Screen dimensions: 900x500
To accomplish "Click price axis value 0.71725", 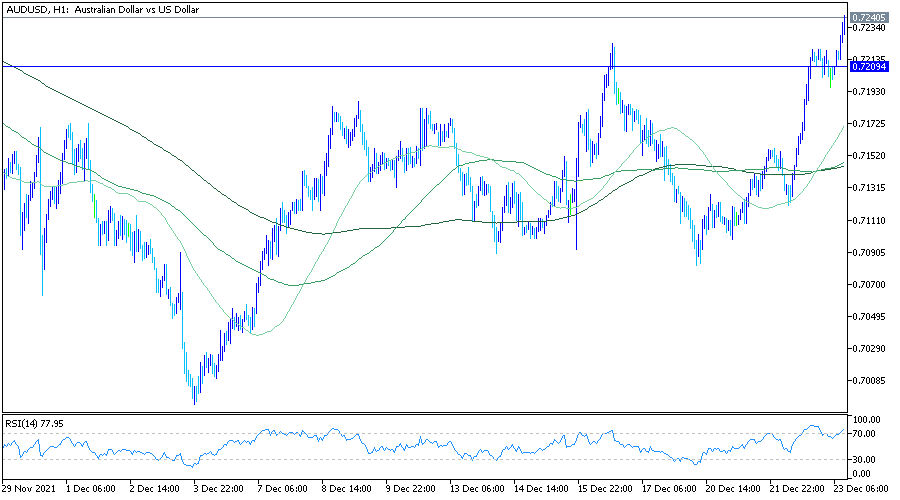I will click(868, 124).
